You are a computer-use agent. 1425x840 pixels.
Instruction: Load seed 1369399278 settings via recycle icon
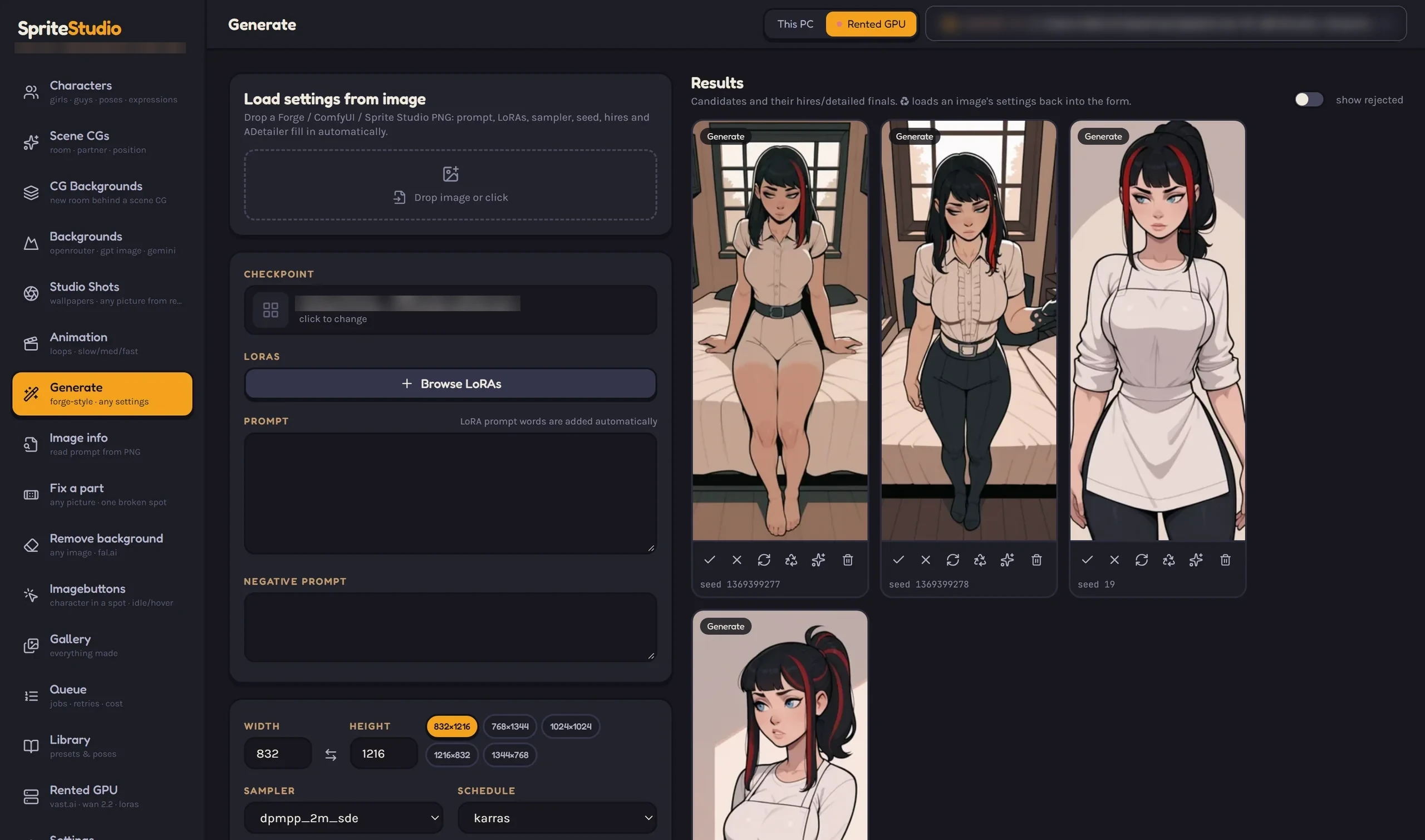pos(980,560)
